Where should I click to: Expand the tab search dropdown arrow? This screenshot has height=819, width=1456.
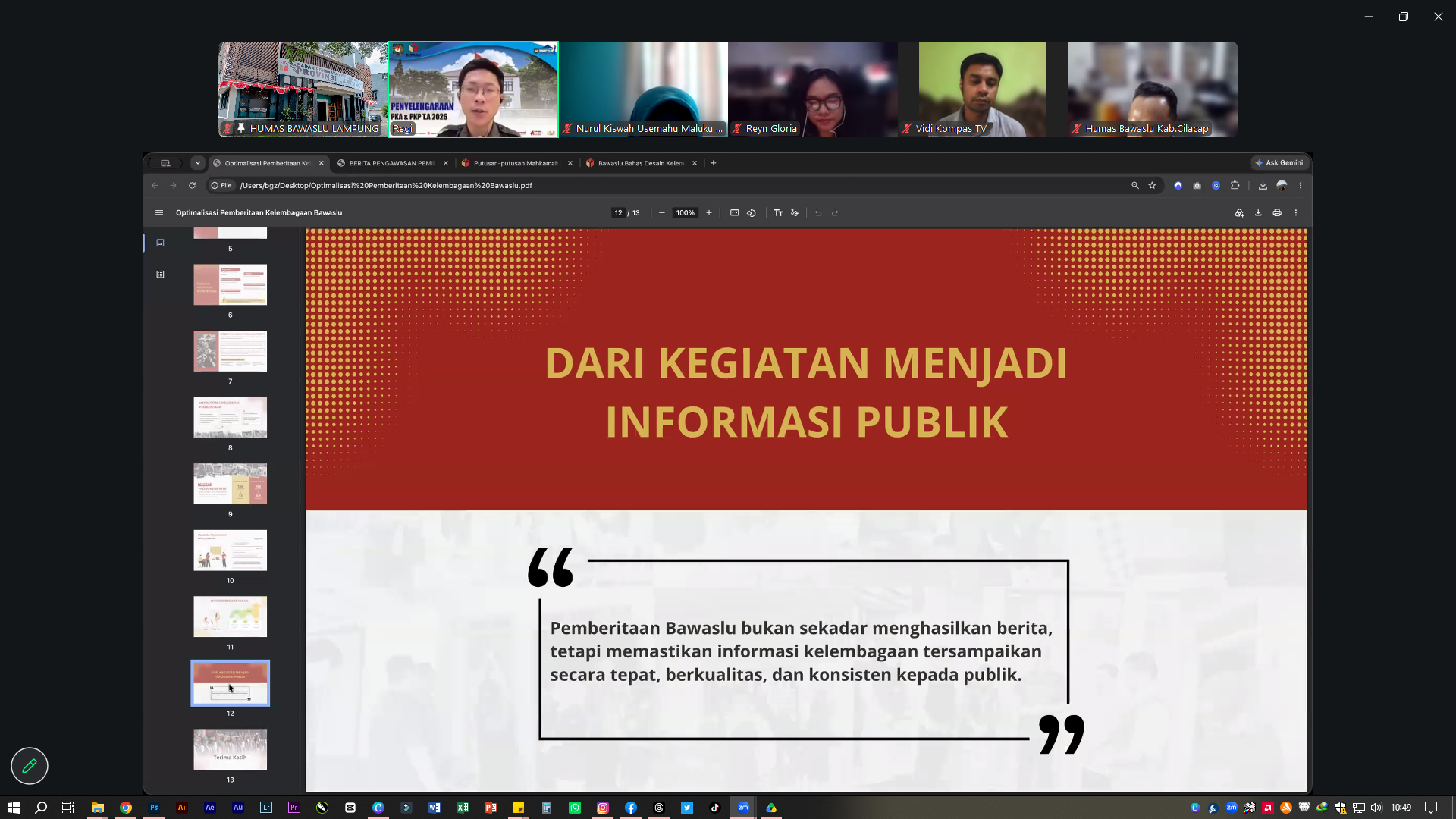(198, 163)
